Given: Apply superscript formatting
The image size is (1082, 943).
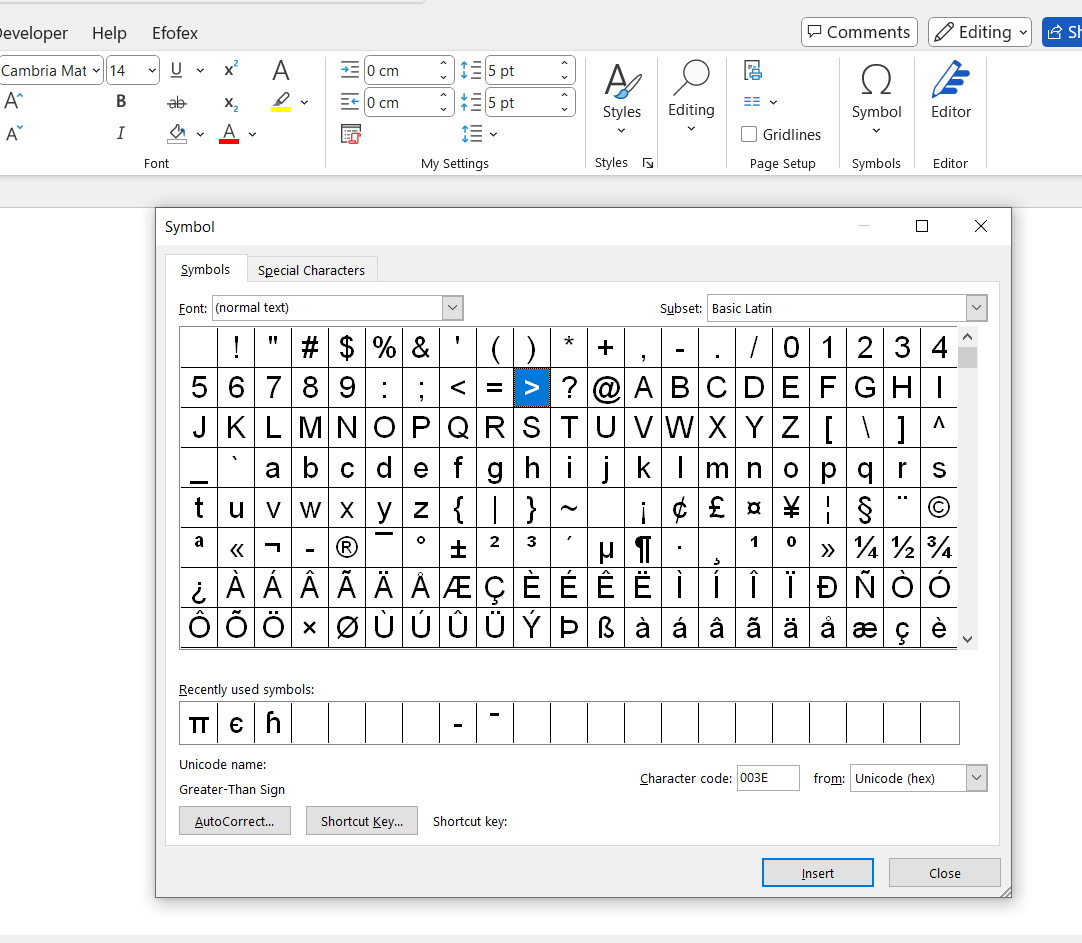Looking at the screenshot, I should pos(230,70).
